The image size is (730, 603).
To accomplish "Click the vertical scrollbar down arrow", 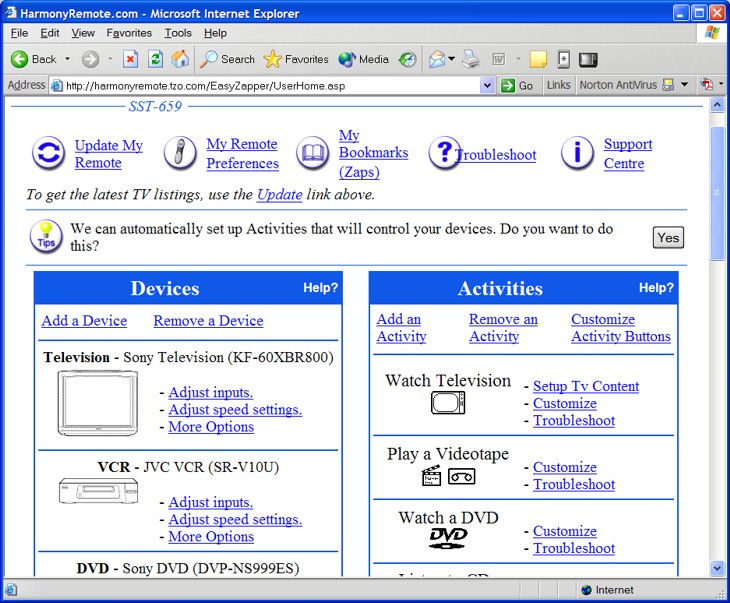I will [x=717, y=568].
